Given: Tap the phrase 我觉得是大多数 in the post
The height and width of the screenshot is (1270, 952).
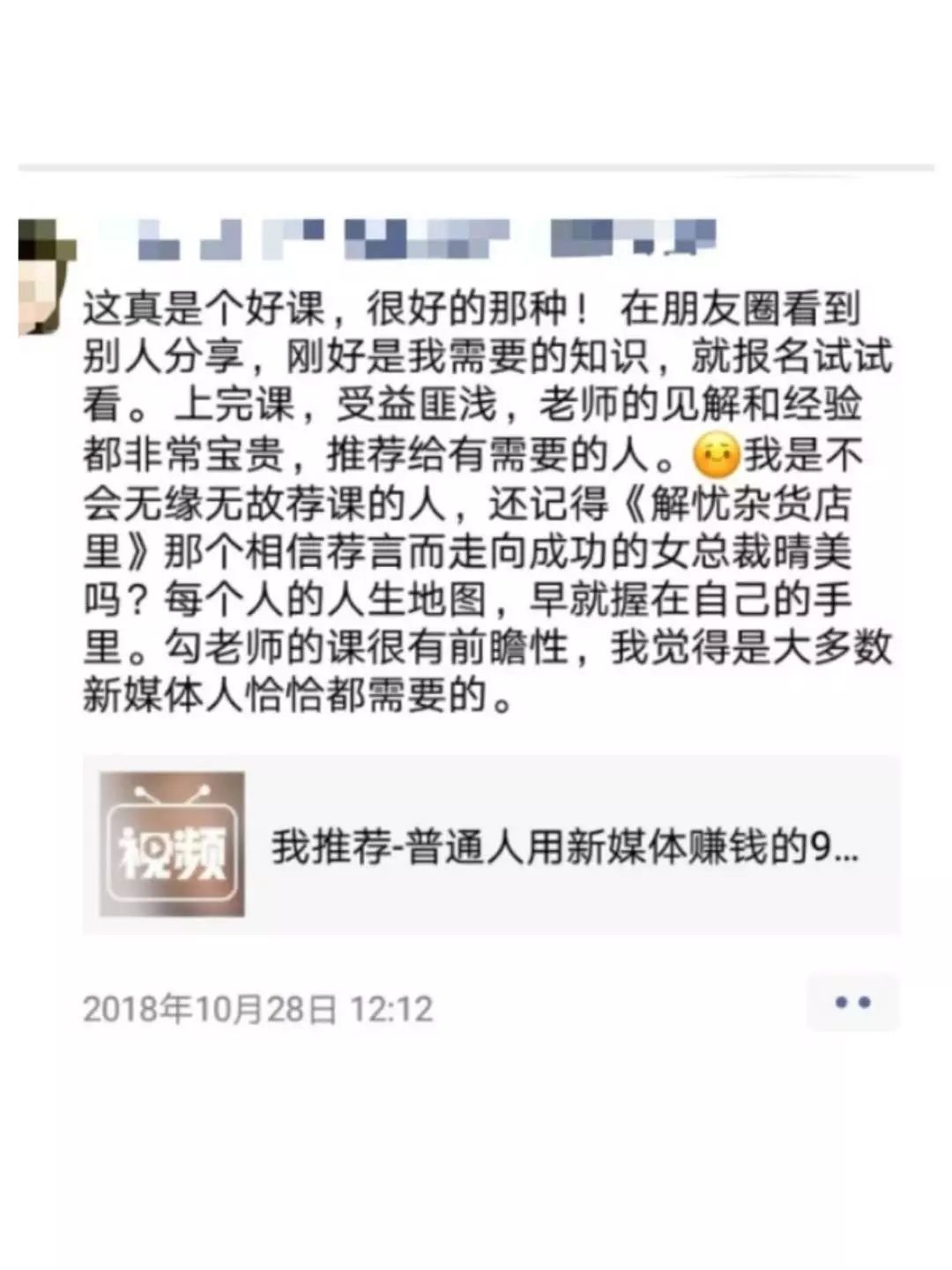Looking at the screenshot, I should click(751, 649).
